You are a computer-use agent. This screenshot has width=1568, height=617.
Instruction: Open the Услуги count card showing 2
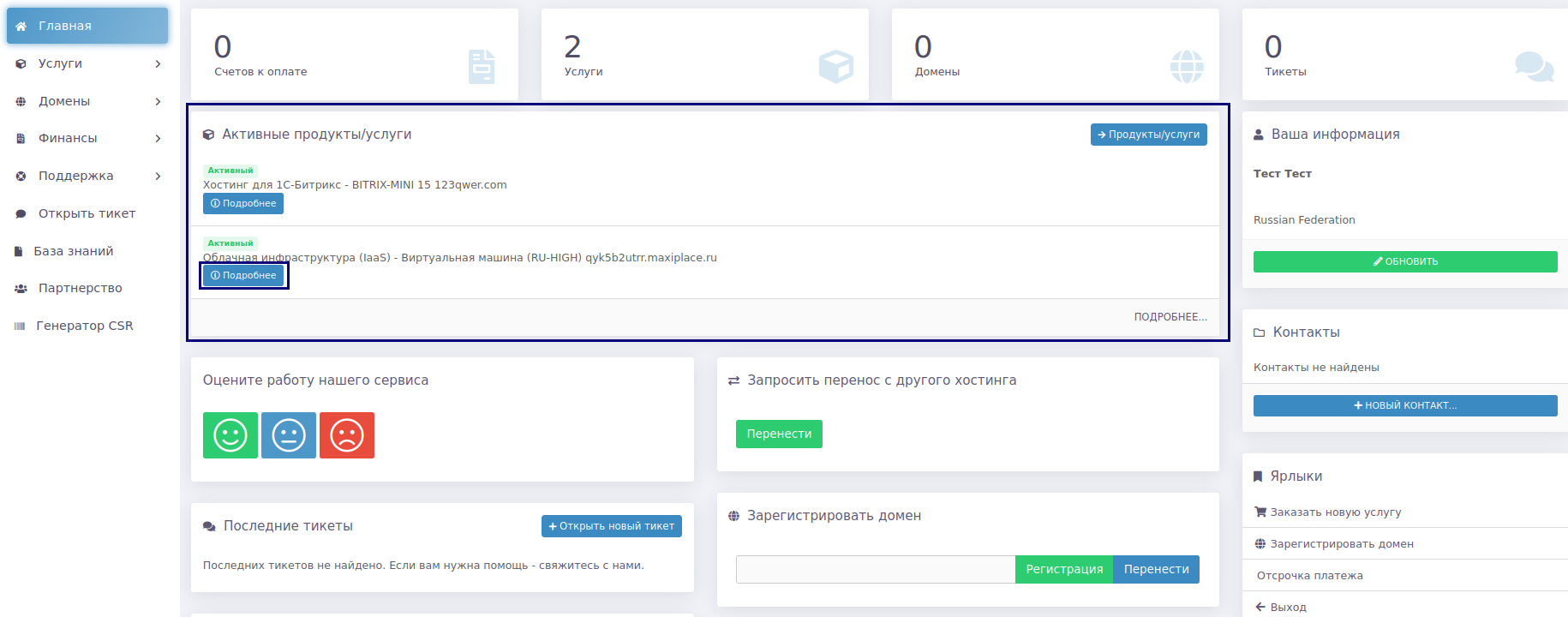coord(705,55)
